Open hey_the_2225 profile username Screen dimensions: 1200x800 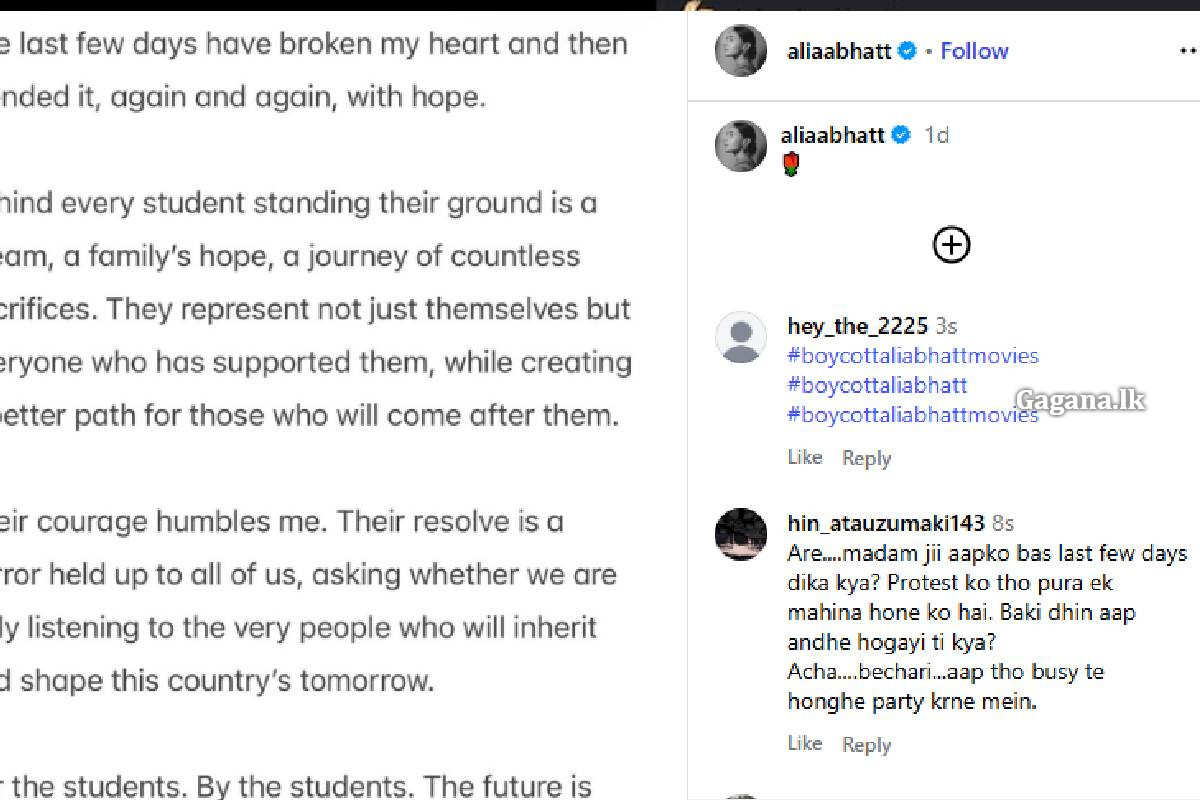coord(858,326)
